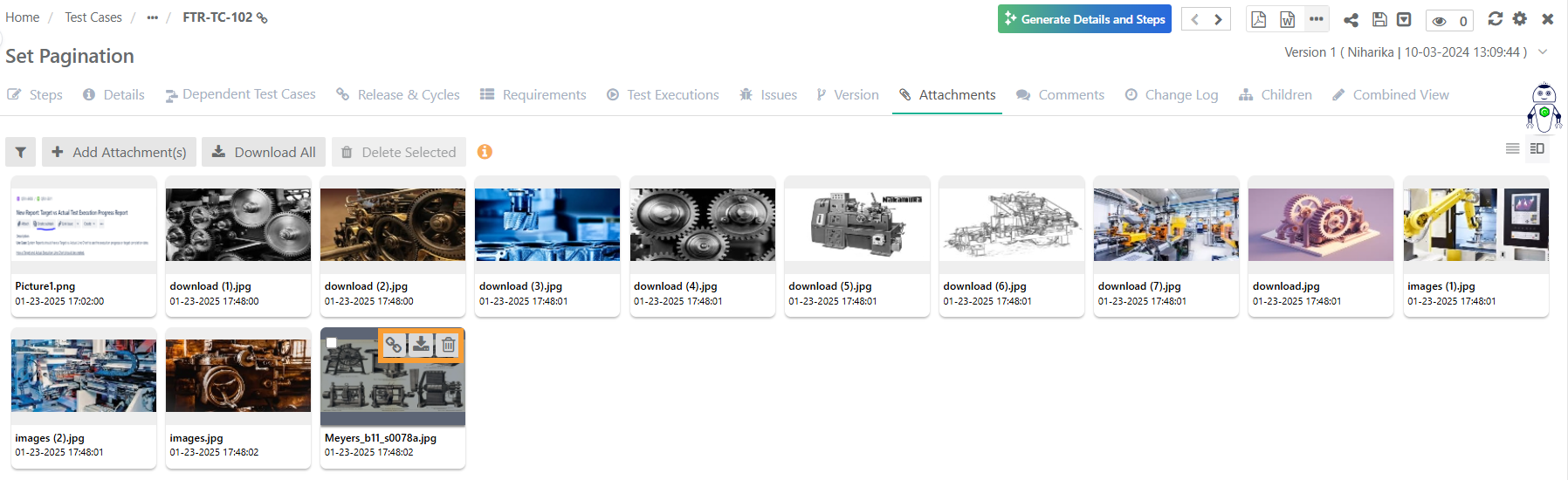This screenshot has width=1568, height=480.
Task: Open the Test Executions tab
Action: point(663,95)
